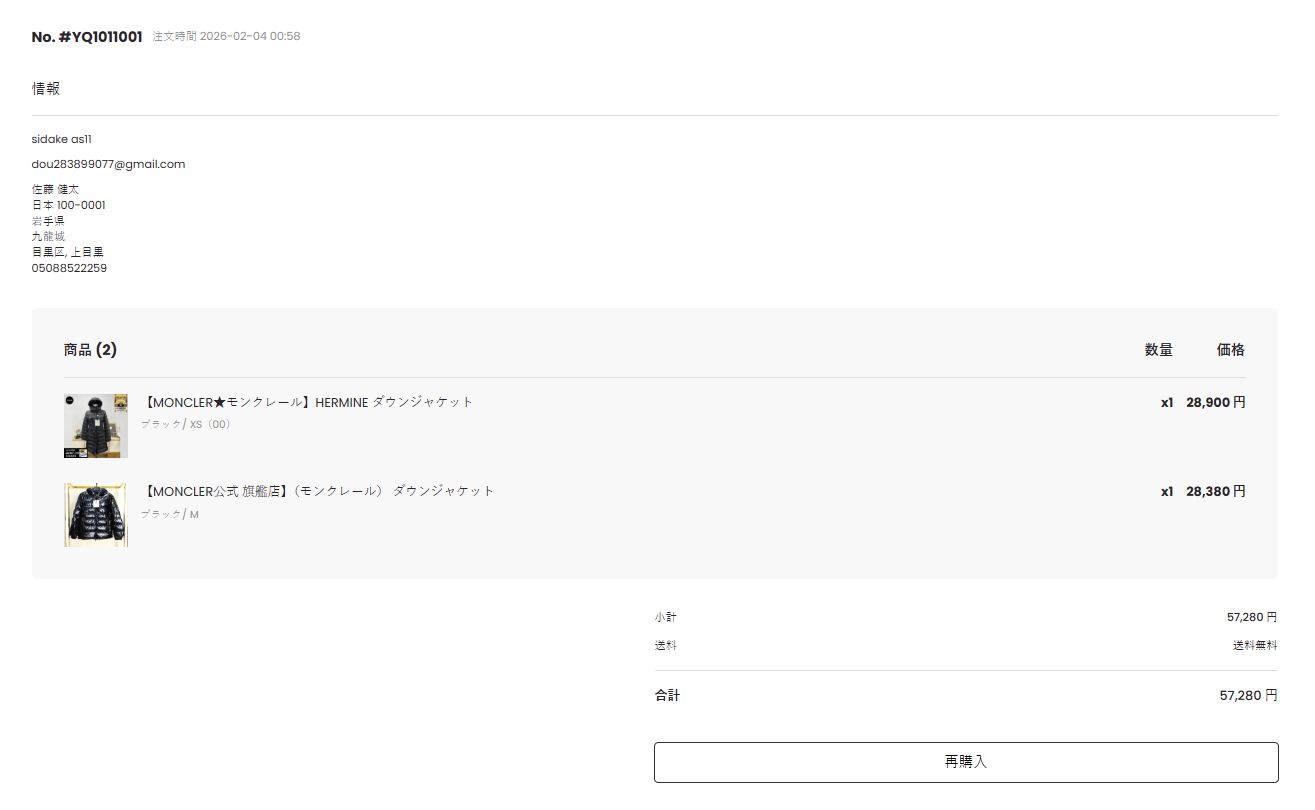The image size is (1315, 810).
Task: Click the recipient name 佐藤 健太
Action: tap(55, 189)
